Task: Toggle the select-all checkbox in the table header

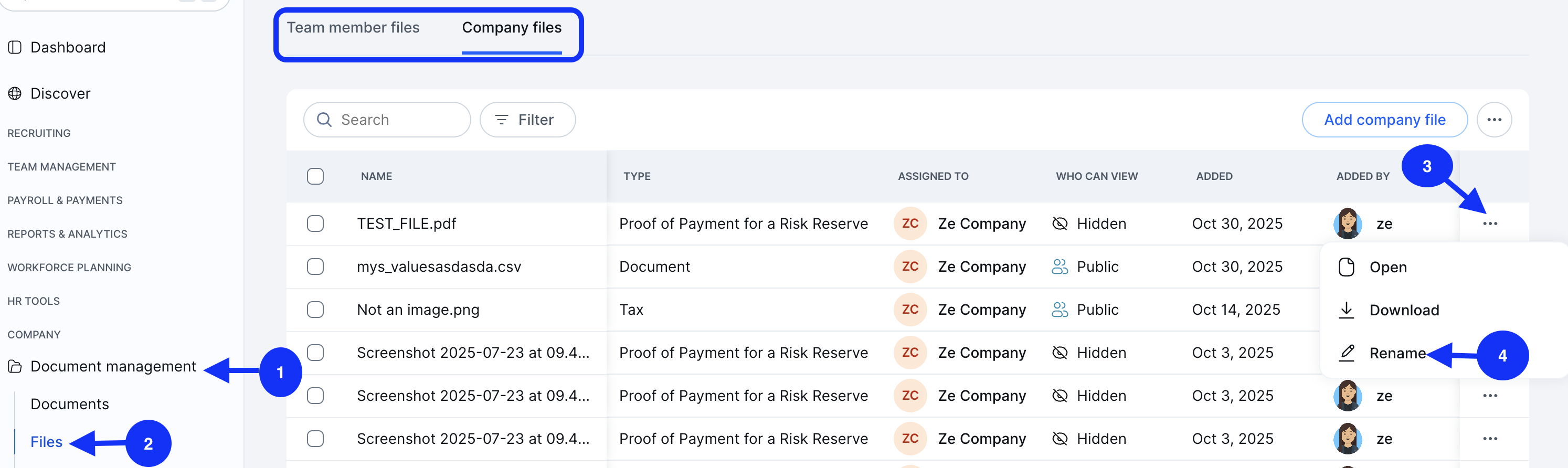Action: (x=315, y=176)
